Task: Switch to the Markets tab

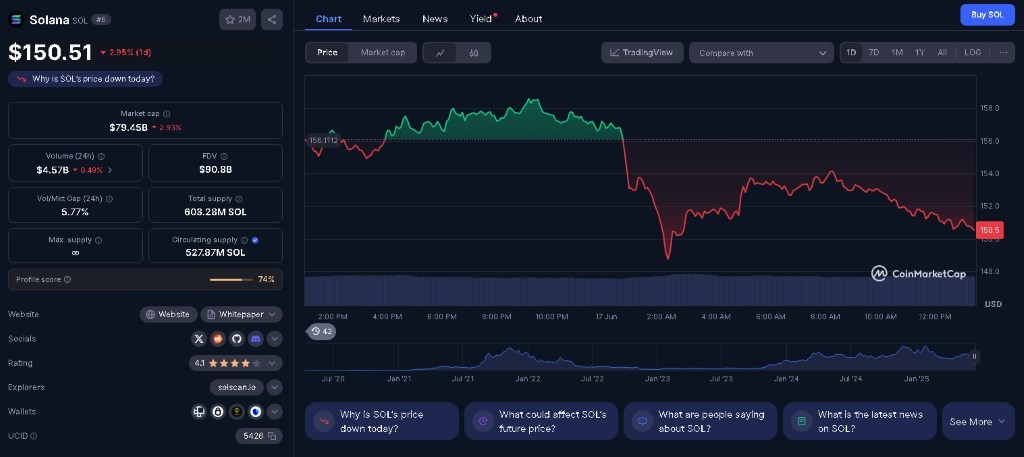Action: coord(381,19)
